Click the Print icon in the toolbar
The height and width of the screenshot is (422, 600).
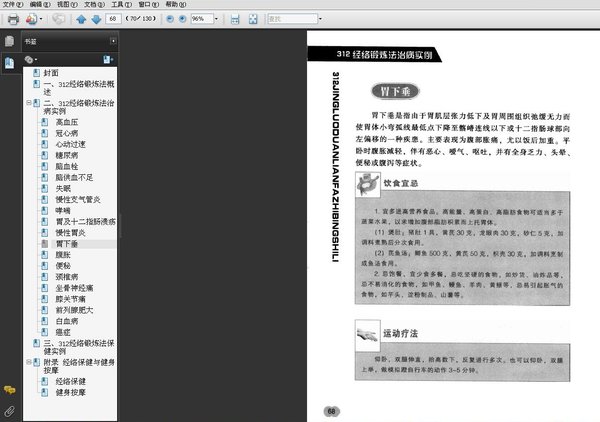click(13, 19)
